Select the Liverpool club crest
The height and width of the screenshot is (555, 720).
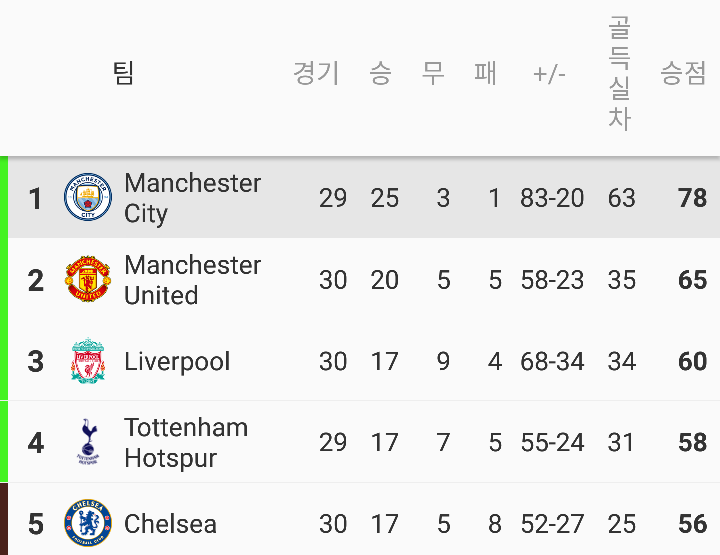pyautogui.click(x=88, y=360)
